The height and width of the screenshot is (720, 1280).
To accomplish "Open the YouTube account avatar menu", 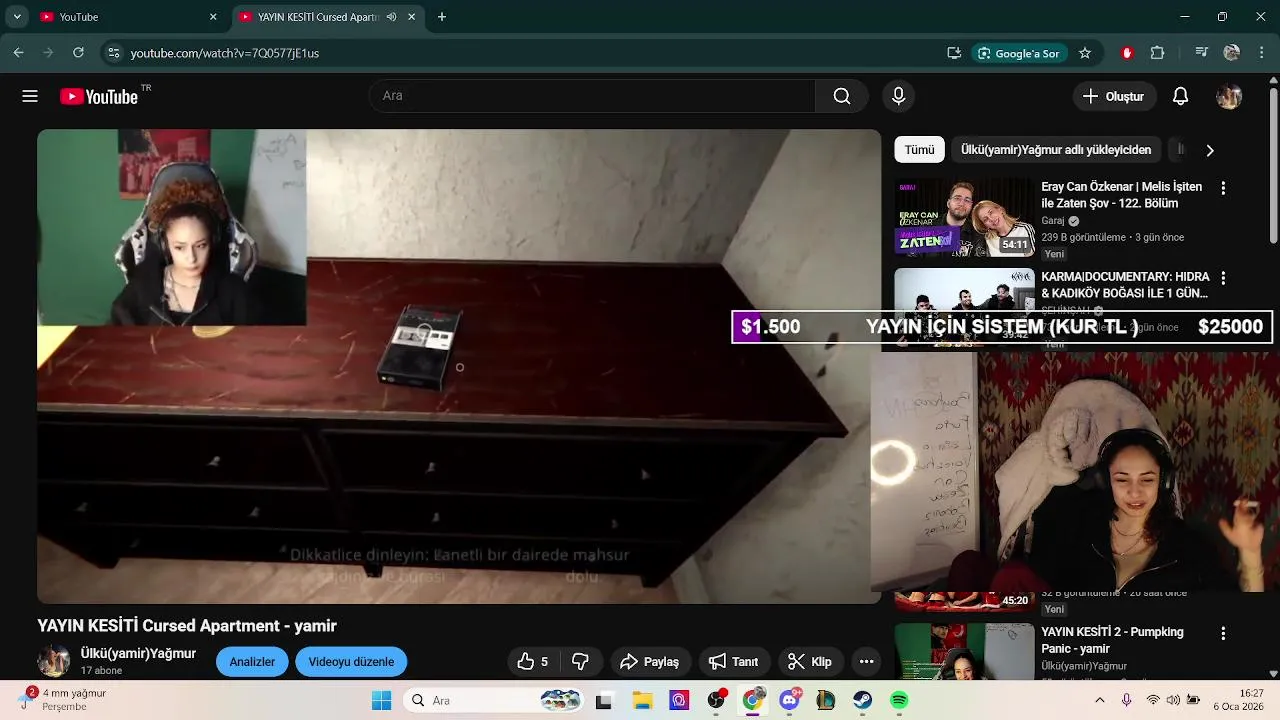I will click(x=1229, y=96).
